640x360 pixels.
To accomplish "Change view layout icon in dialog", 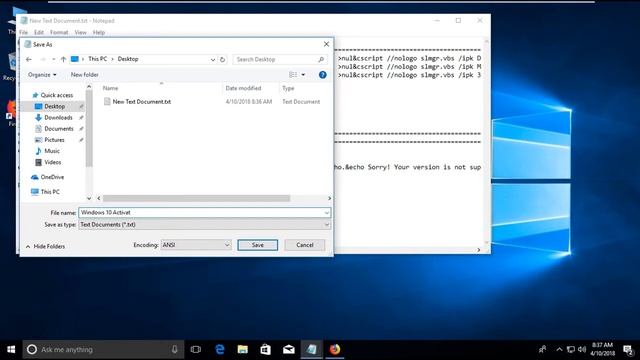I will [x=293, y=75].
